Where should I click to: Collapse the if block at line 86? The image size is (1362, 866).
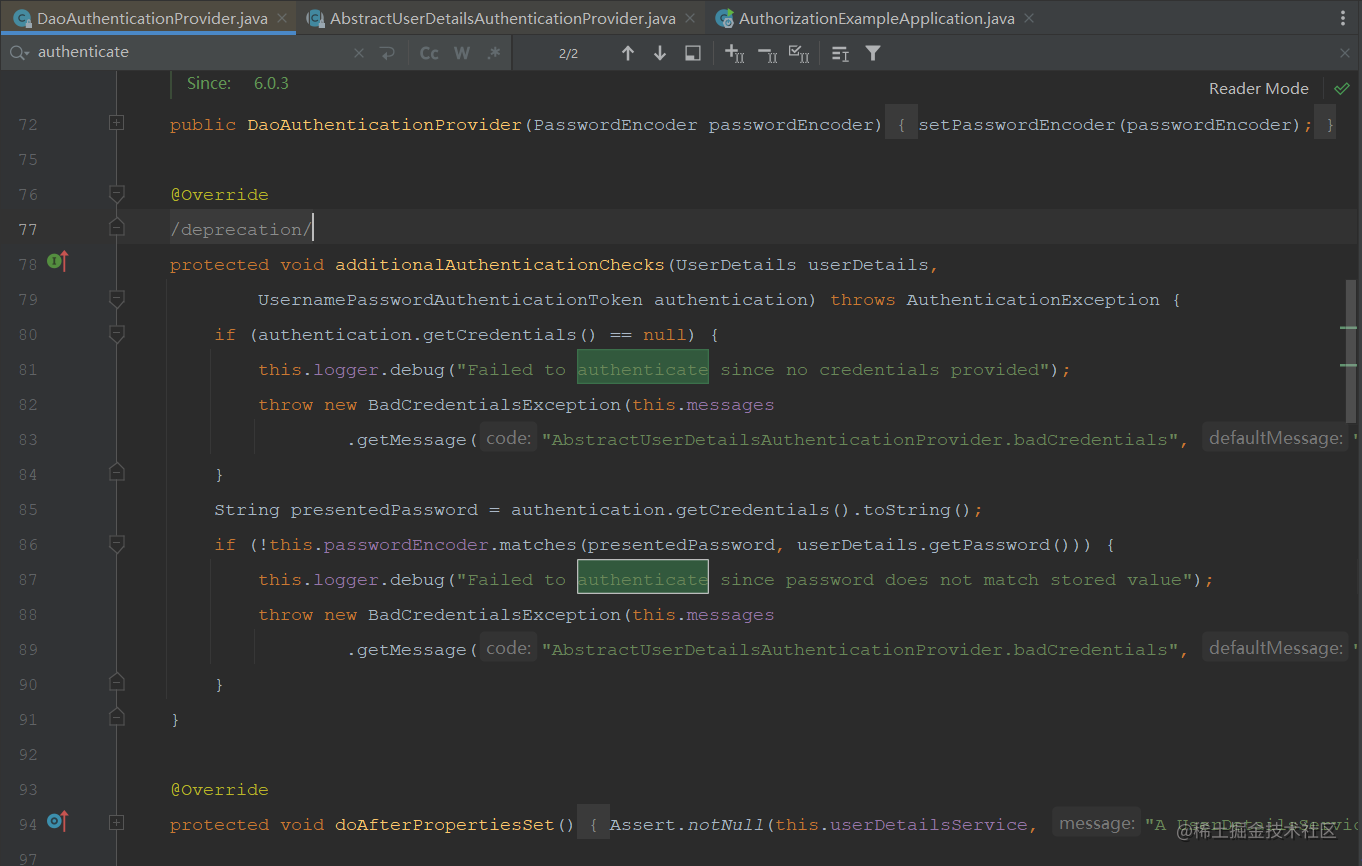[116, 544]
